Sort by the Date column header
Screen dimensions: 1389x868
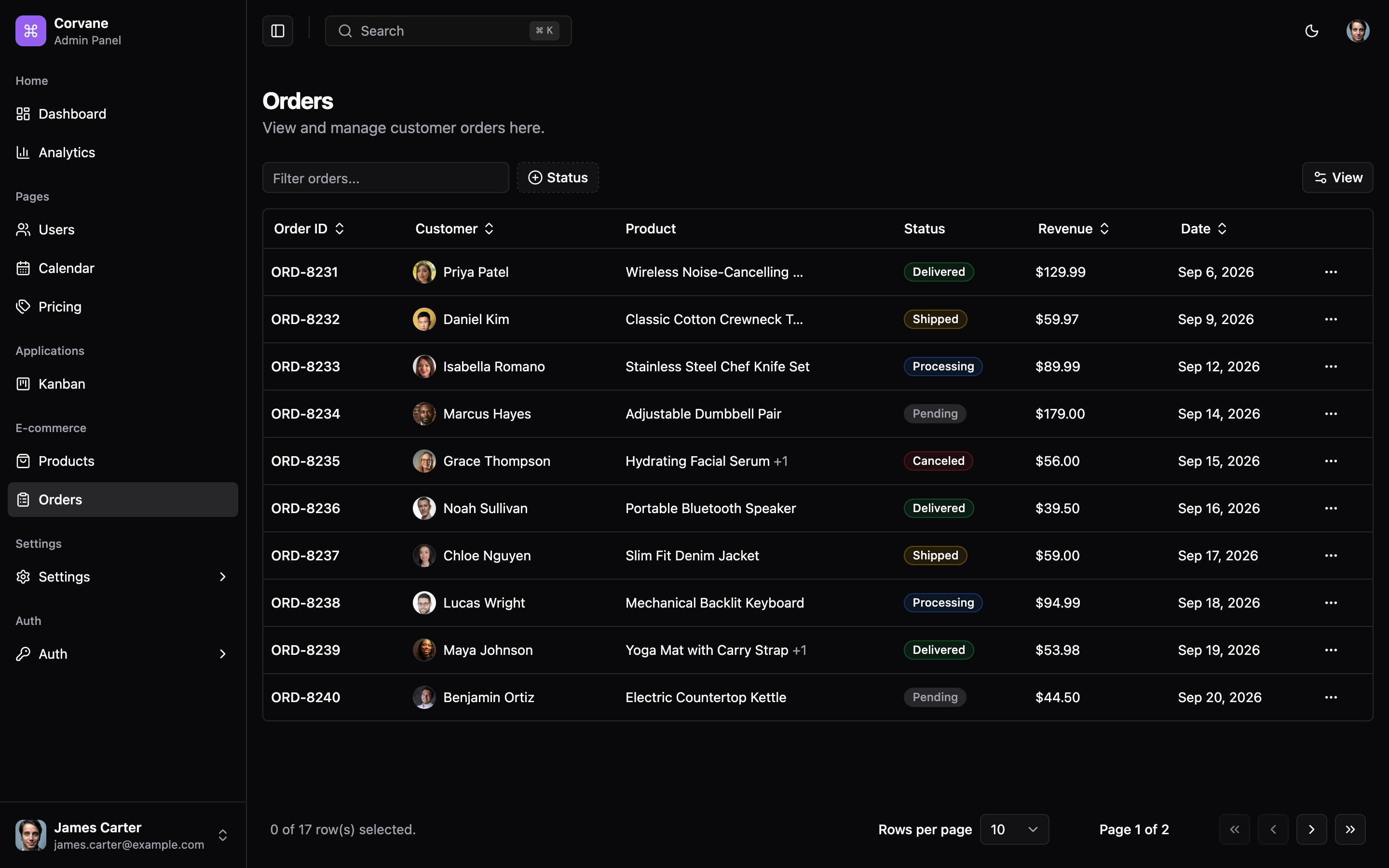point(1204,229)
